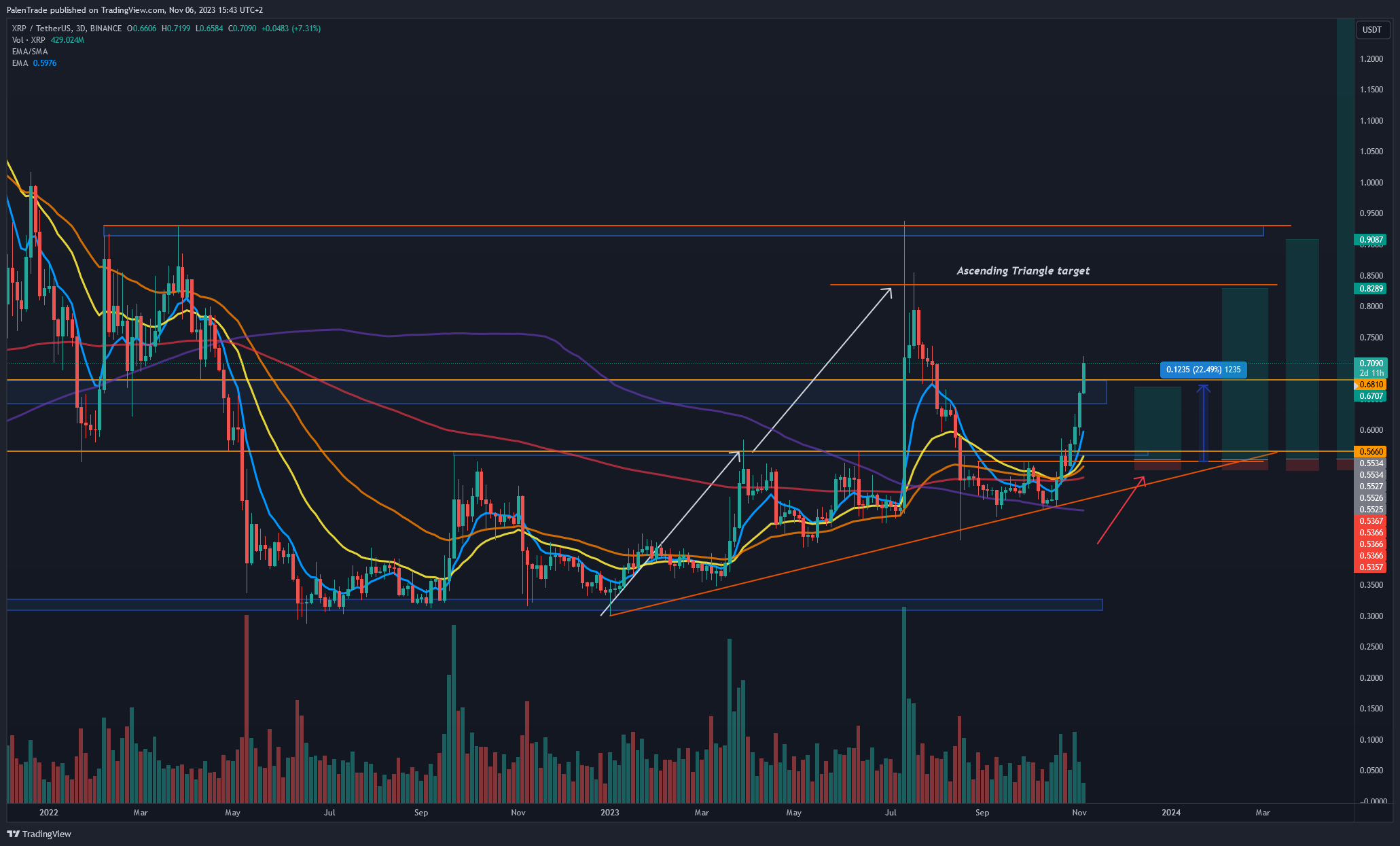This screenshot has height=846, width=1400.
Task: Click the 0.1235 (22.49%) 1235 measurement label
Action: click(1203, 370)
